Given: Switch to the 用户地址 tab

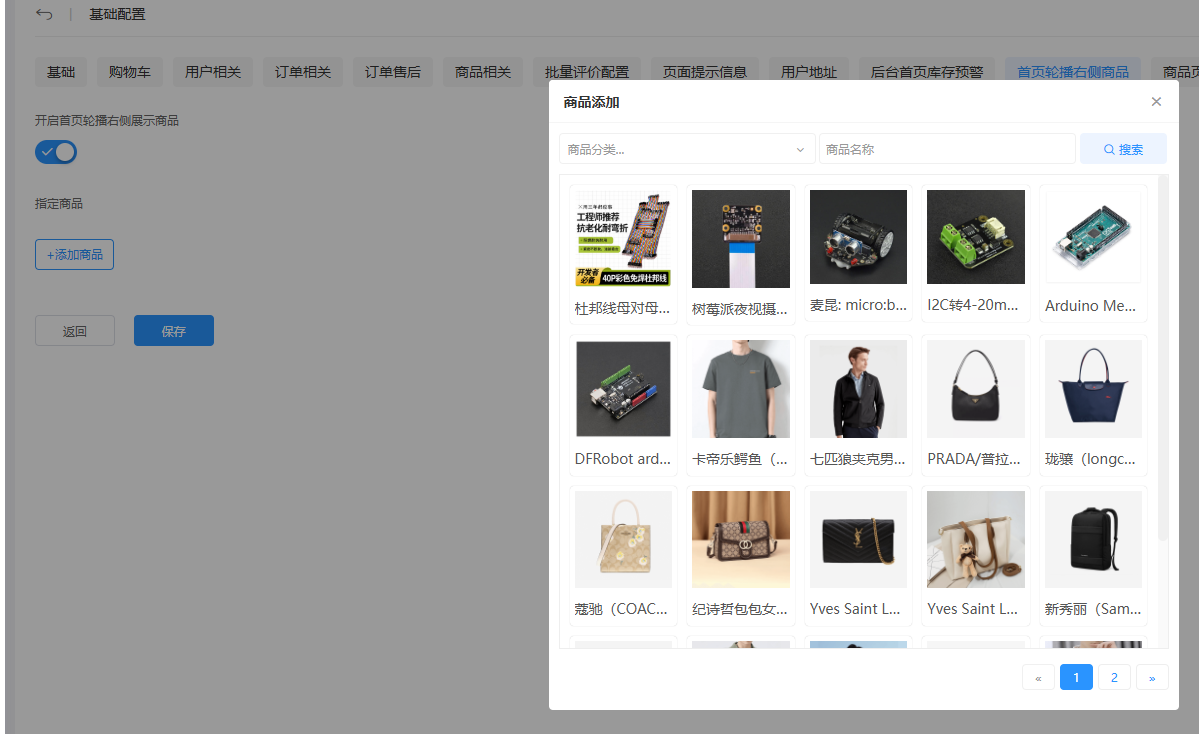Looking at the screenshot, I should tap(808, 71).
